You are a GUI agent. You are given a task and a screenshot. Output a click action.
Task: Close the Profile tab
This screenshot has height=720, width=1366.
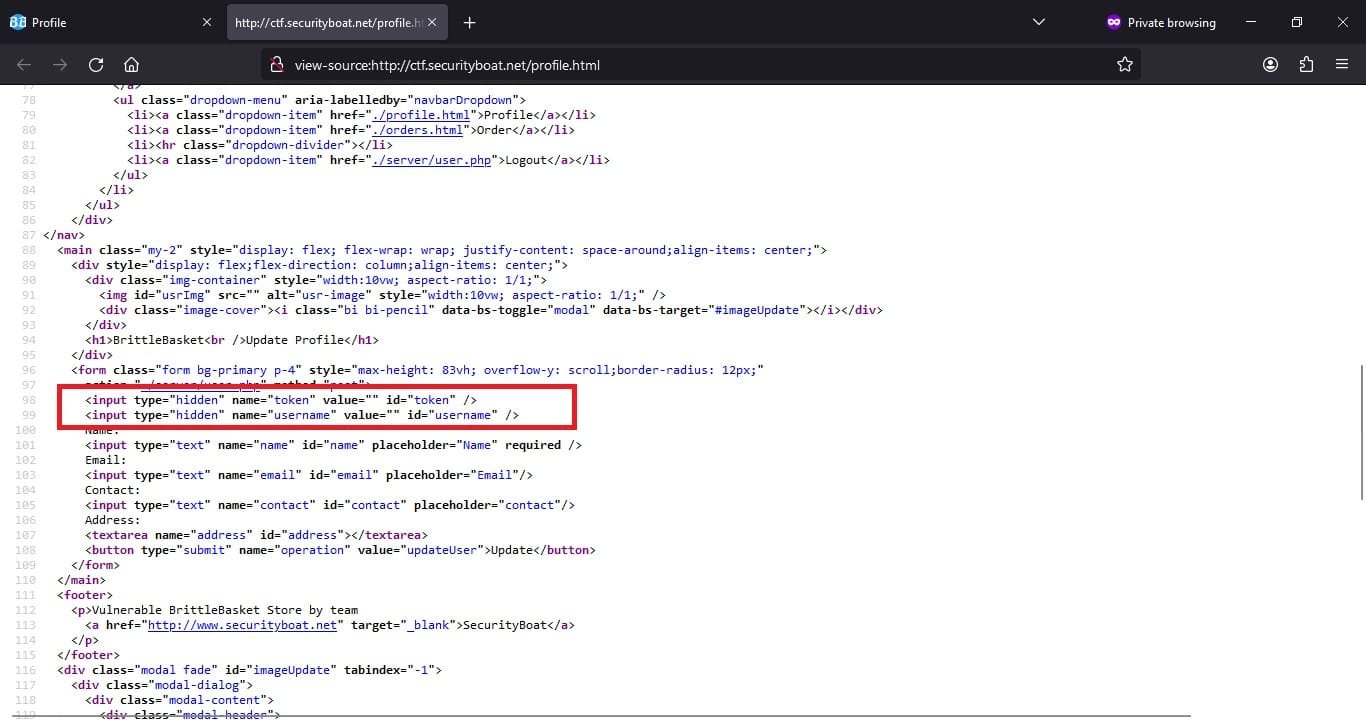tap(207, 22)
